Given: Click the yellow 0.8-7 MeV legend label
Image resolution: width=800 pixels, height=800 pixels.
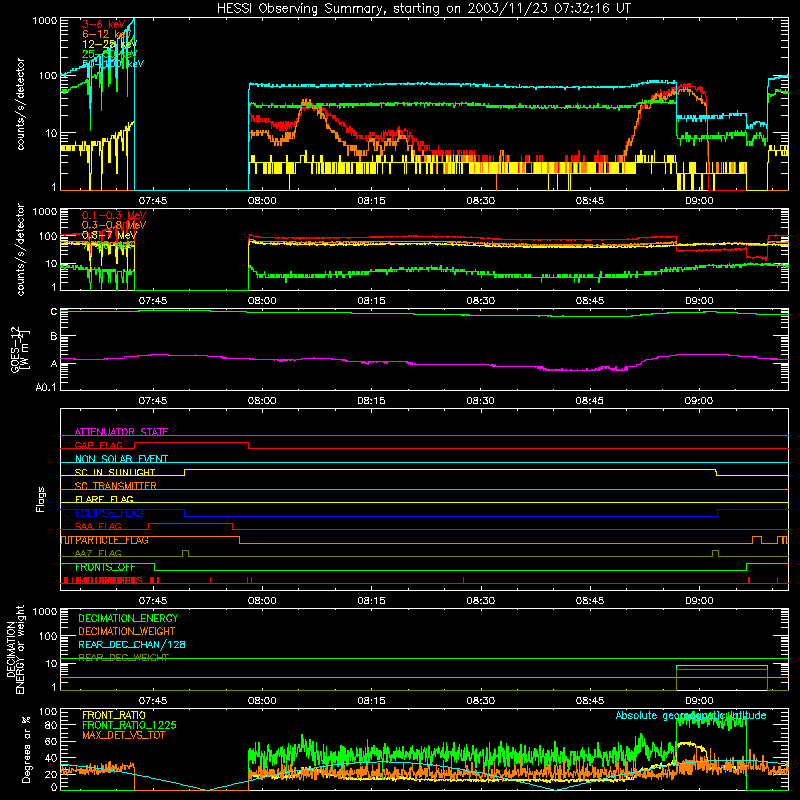Looking at the screenshot, I should [109, 235].
